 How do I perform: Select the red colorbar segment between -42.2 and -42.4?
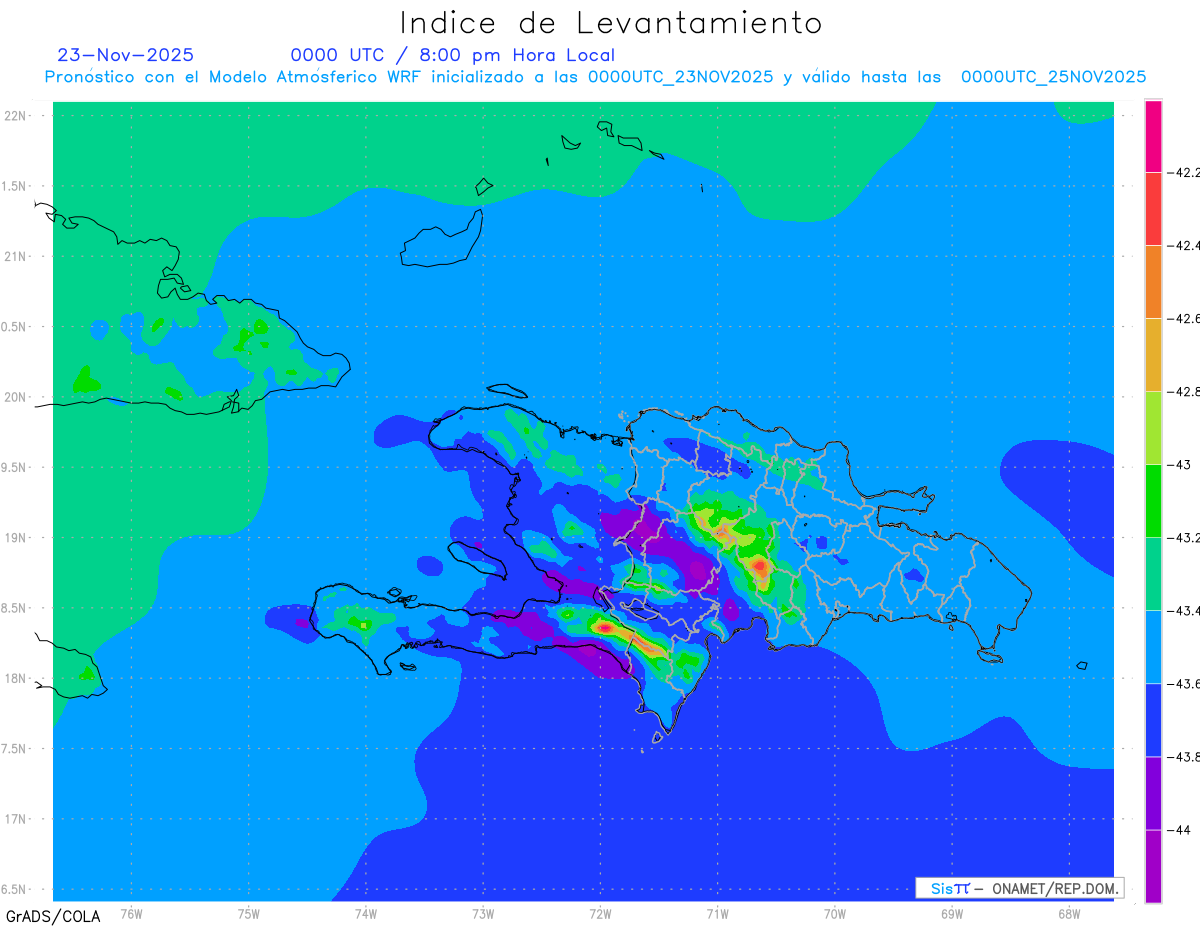(1153, 208)
